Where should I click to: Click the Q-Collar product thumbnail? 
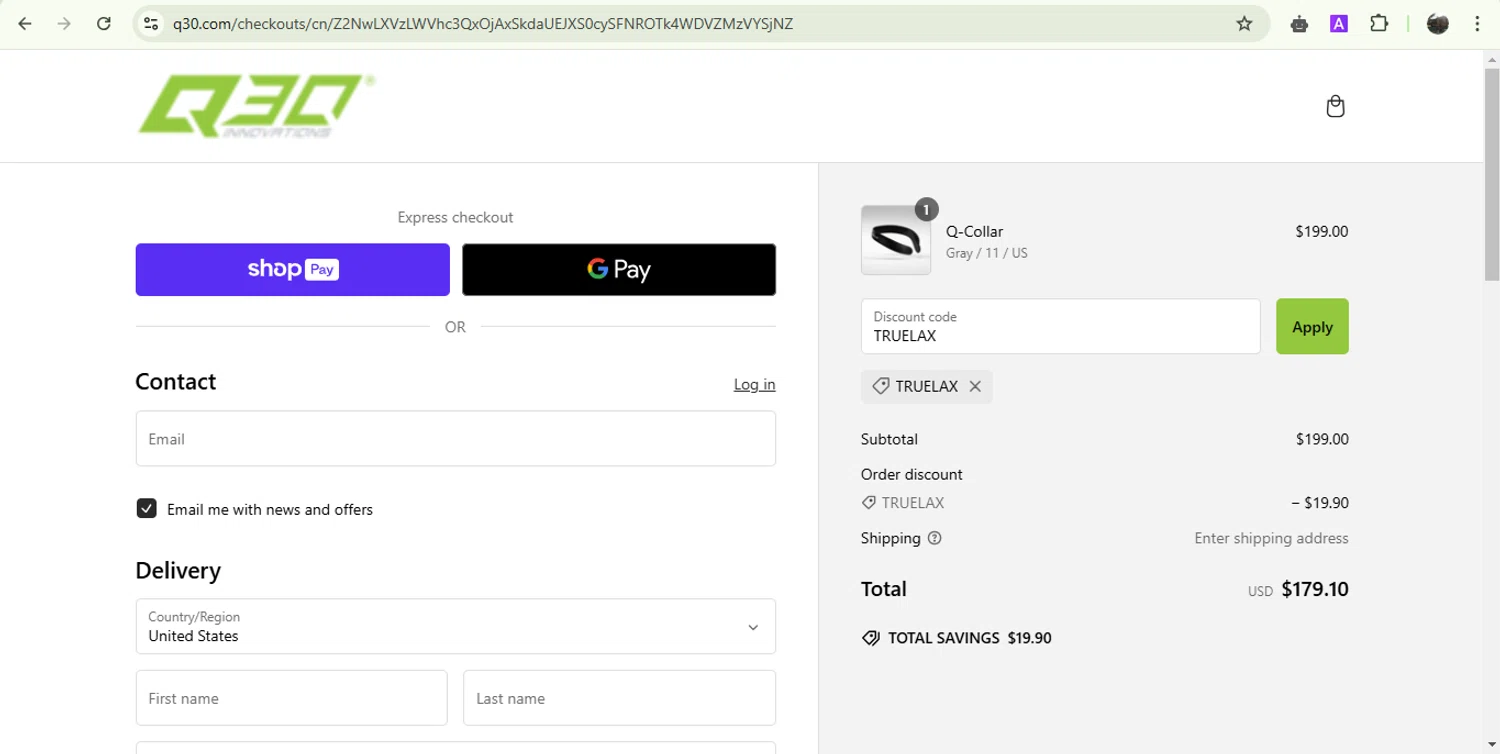click(x=895, y=240)
